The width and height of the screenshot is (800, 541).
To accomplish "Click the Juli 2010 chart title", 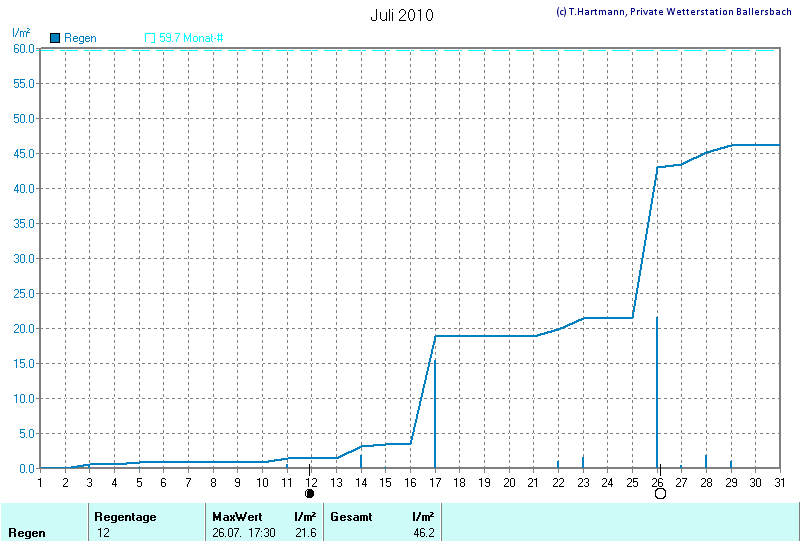I will (402, 16).
